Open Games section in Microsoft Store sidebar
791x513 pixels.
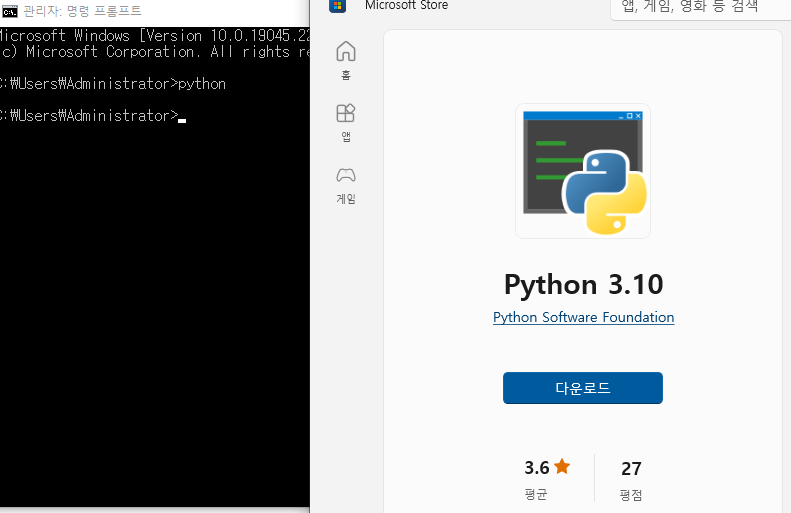tap(346, 185)
